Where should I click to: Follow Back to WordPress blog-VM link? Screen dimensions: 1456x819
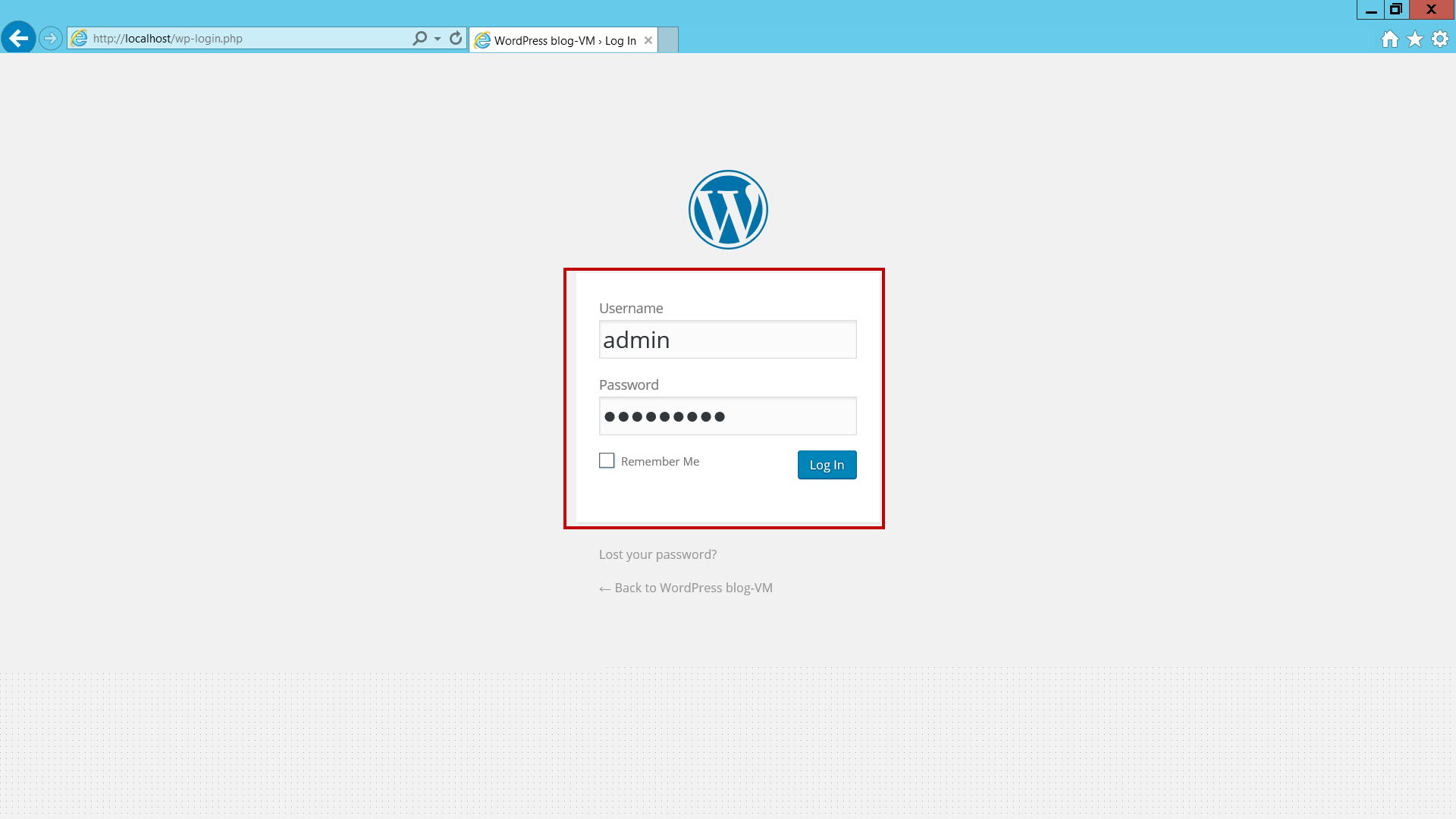coord(686,588)
